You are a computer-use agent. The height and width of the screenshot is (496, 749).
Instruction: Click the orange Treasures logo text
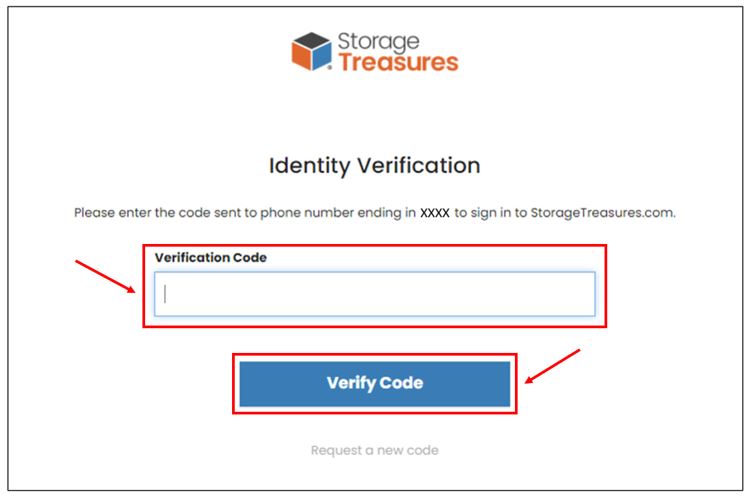[x=399, y=62]
